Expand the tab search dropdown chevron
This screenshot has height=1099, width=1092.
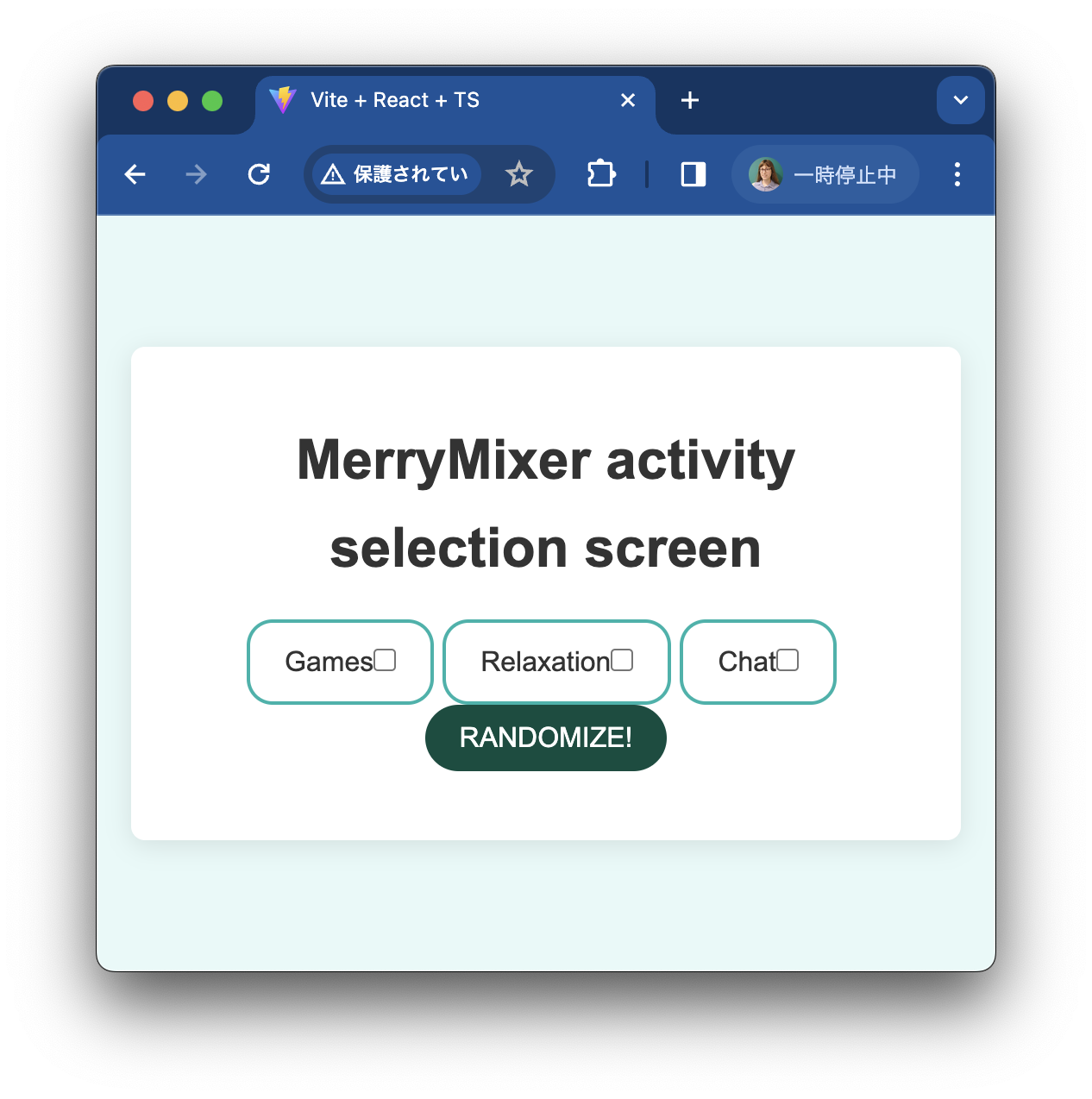tap(961, 100)
